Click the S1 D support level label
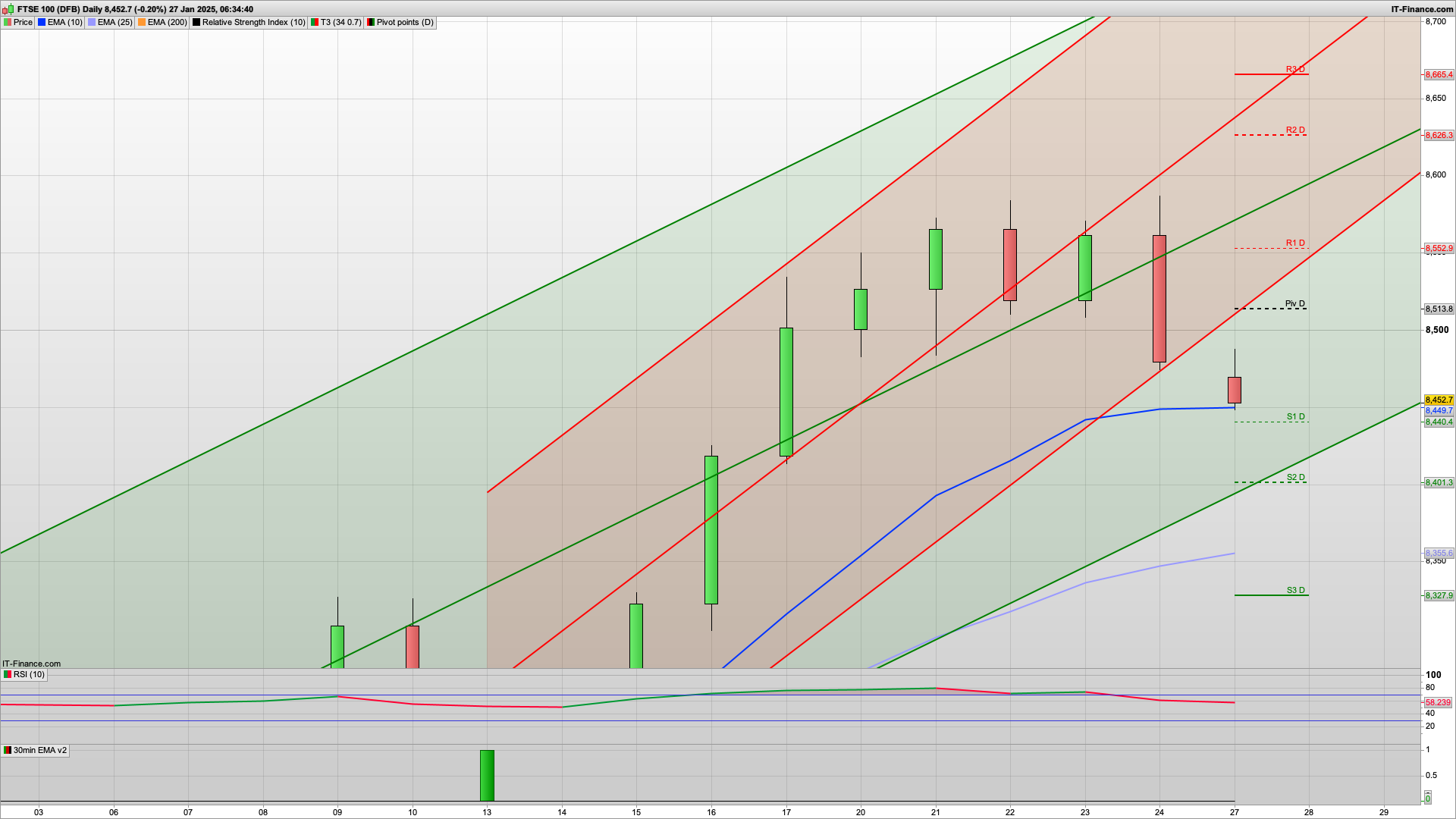1456x819 pixels. point(1295,417)
